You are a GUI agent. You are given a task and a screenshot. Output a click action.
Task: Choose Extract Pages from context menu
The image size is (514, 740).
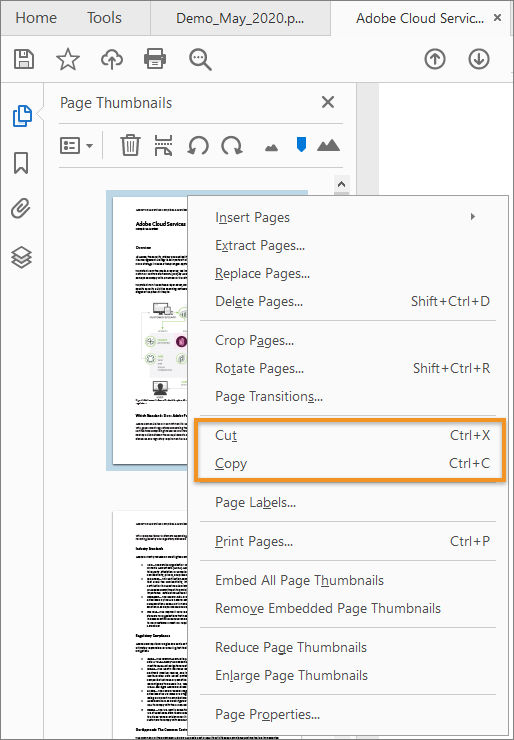(x=348, y=245)
